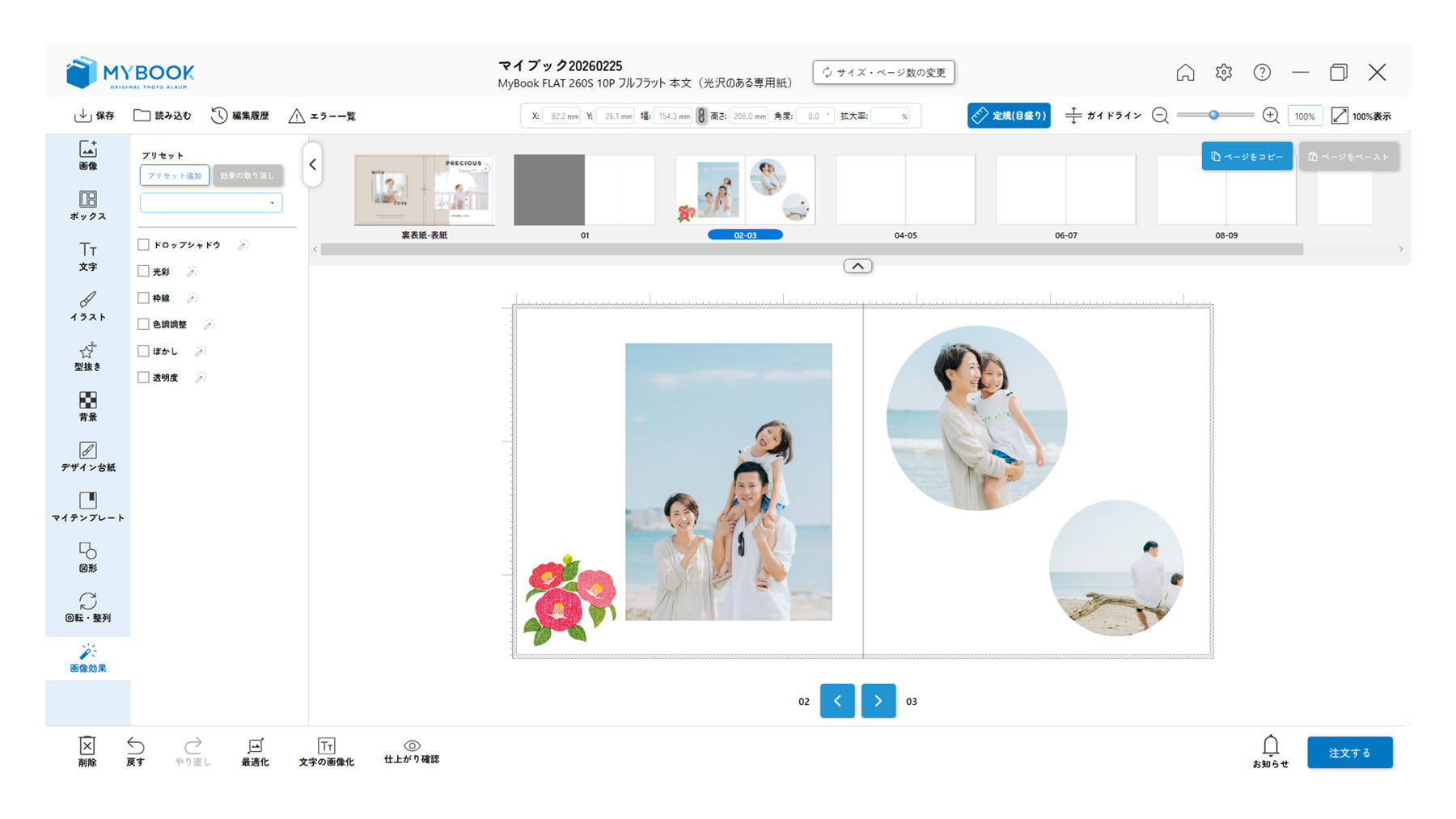
Task: Open the お知らせ notification bell
Action: tap(1270, 745)
